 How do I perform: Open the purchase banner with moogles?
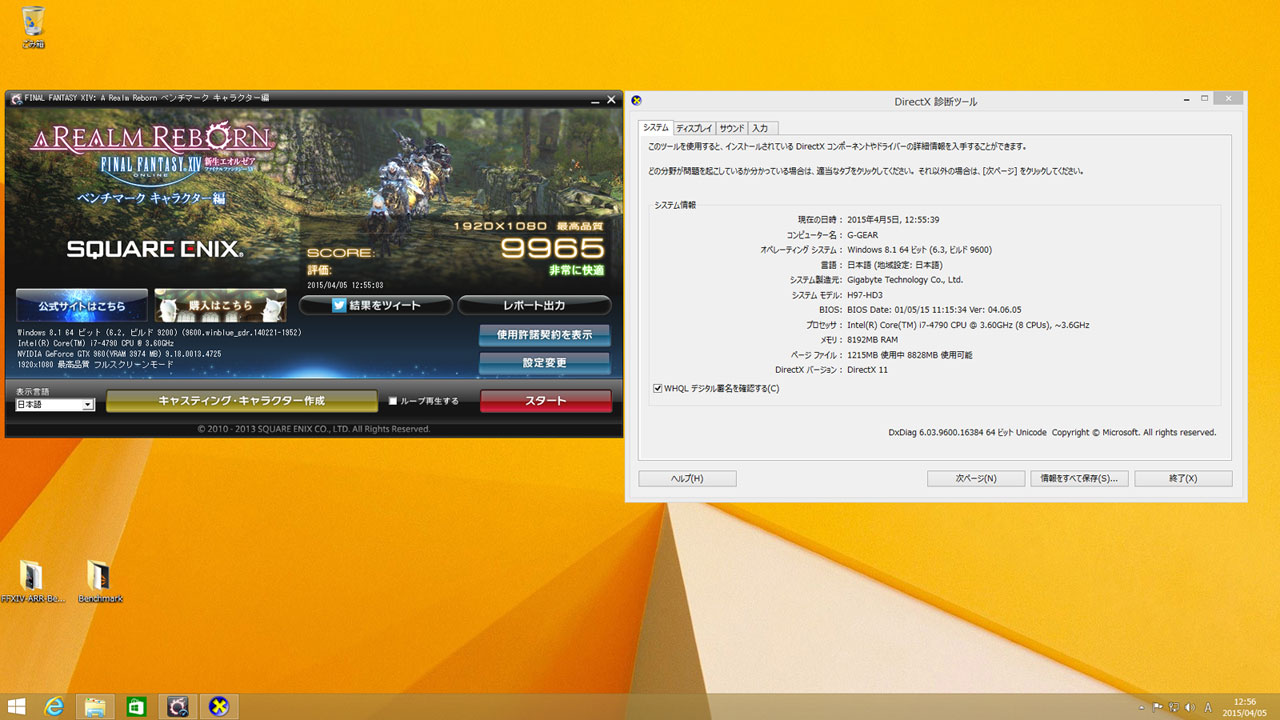tap(220, 305)
